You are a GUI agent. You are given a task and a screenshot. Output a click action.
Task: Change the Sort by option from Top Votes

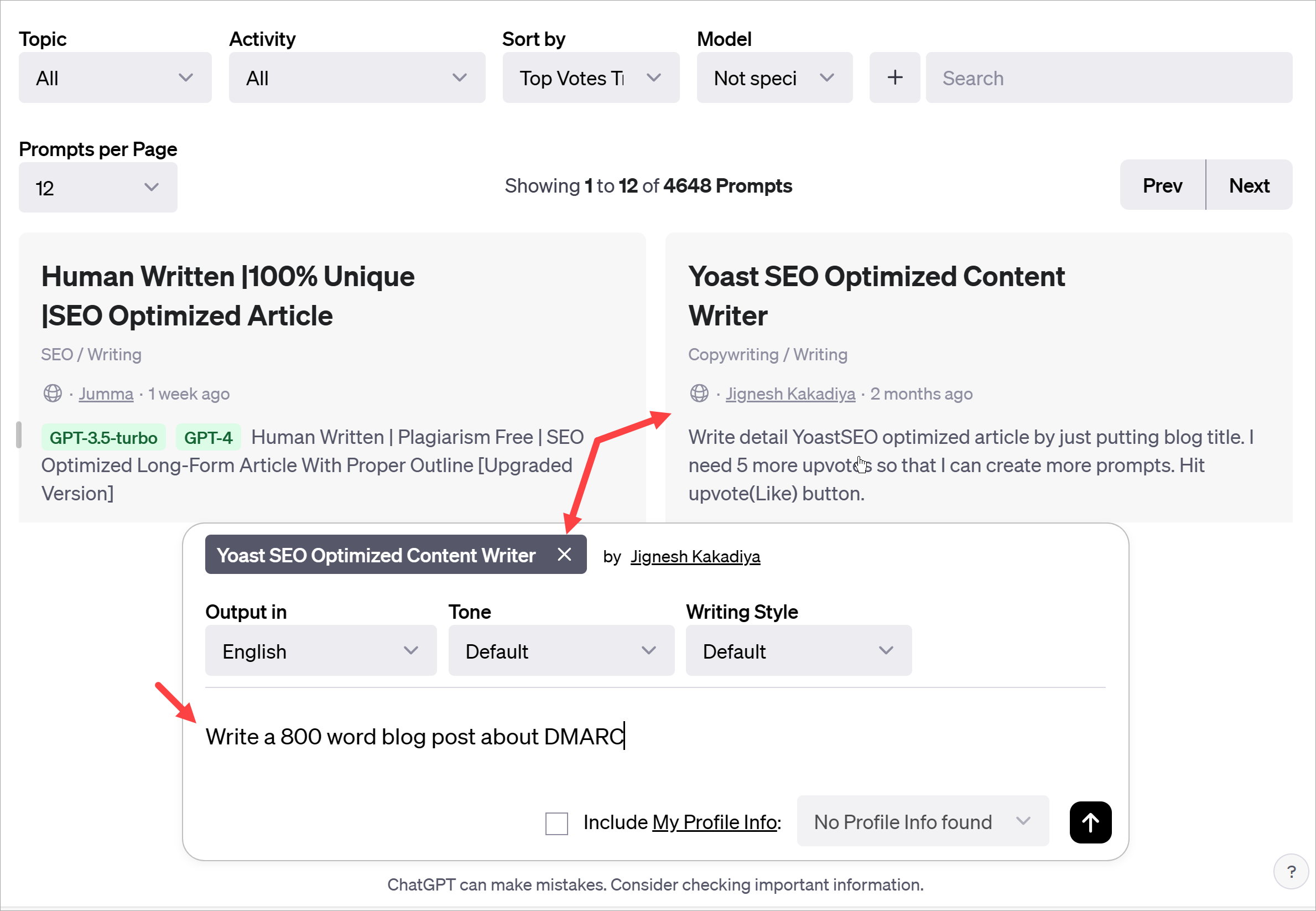point(590,77)
